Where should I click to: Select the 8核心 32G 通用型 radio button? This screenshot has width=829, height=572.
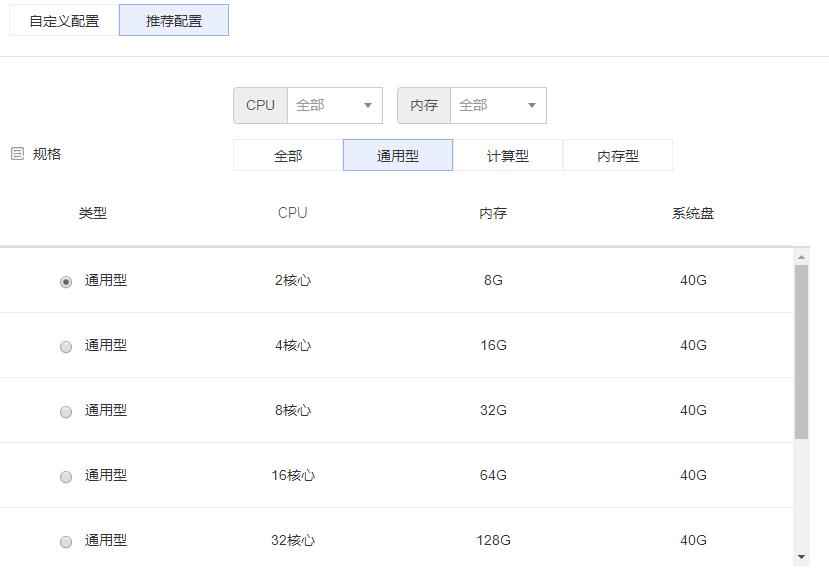point(66,412)
